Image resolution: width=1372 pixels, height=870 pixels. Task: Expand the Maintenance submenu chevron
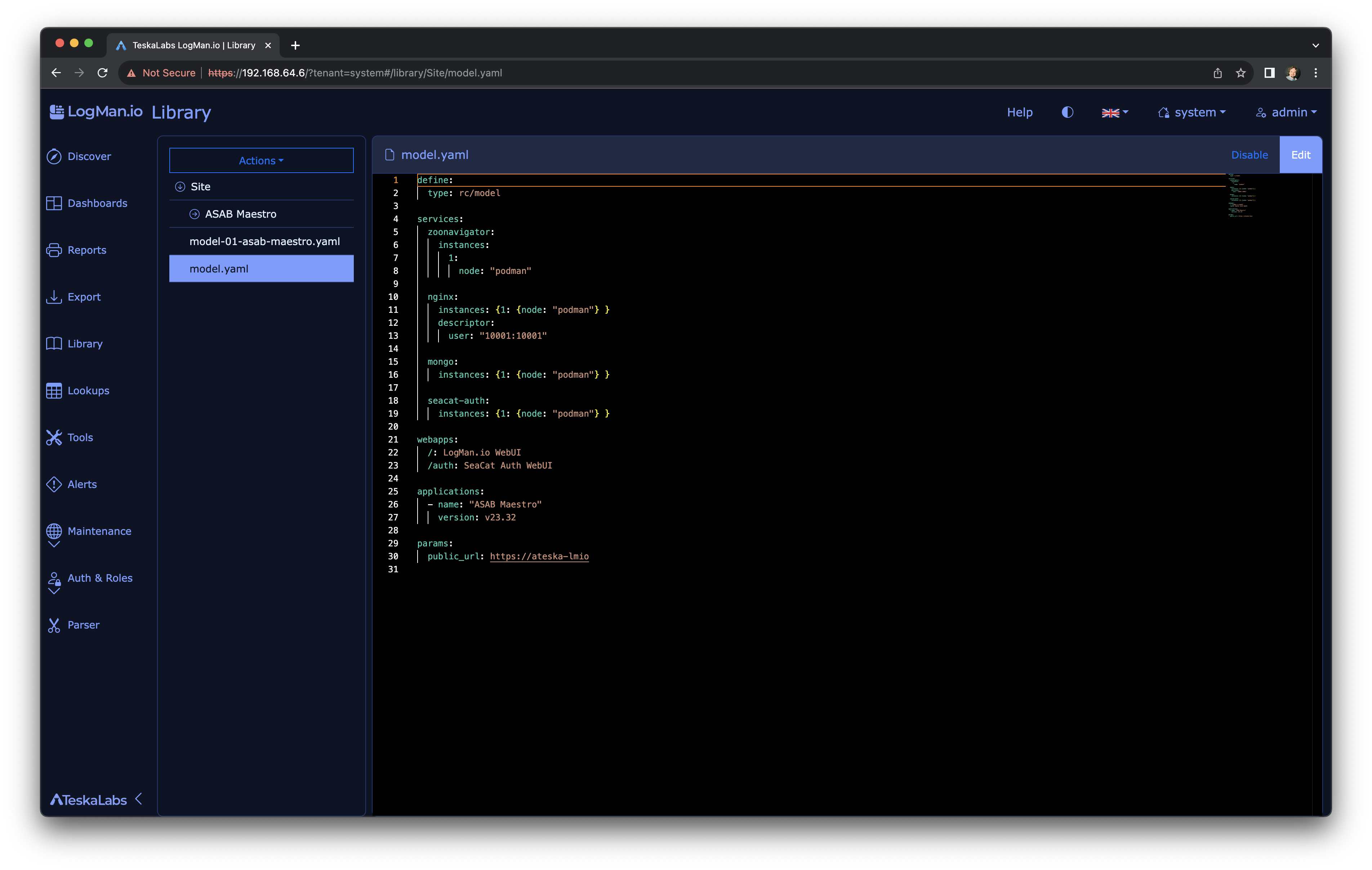click(54, 545)
